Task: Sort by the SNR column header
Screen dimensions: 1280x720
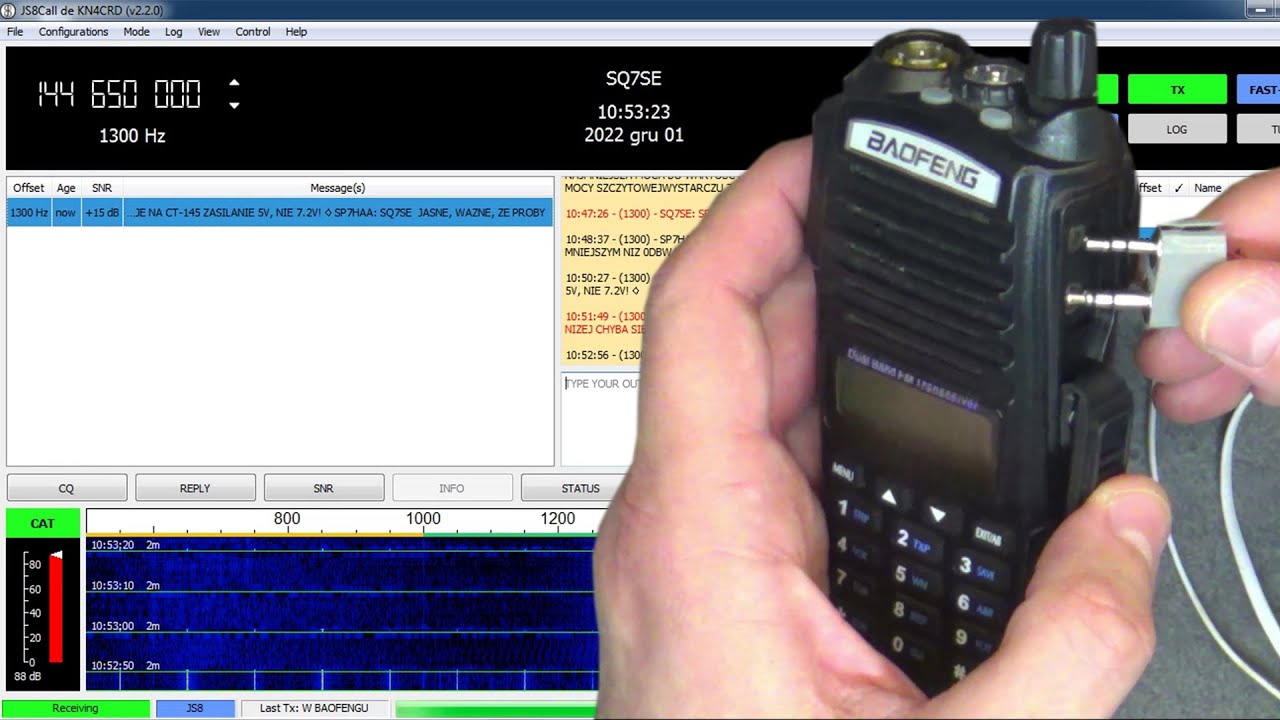Action: coord(102,188)
